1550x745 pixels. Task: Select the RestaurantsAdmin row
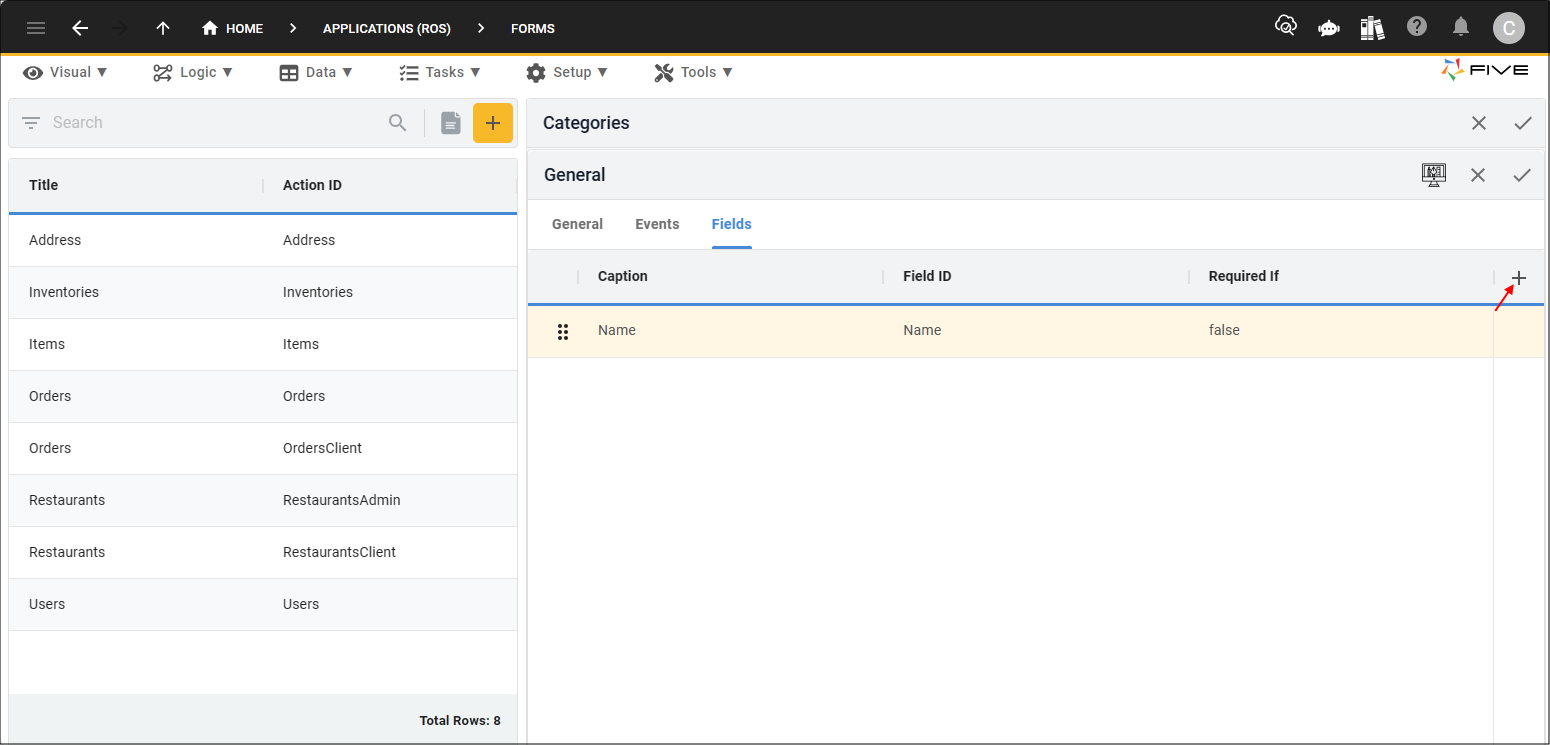tap(263, 500)
